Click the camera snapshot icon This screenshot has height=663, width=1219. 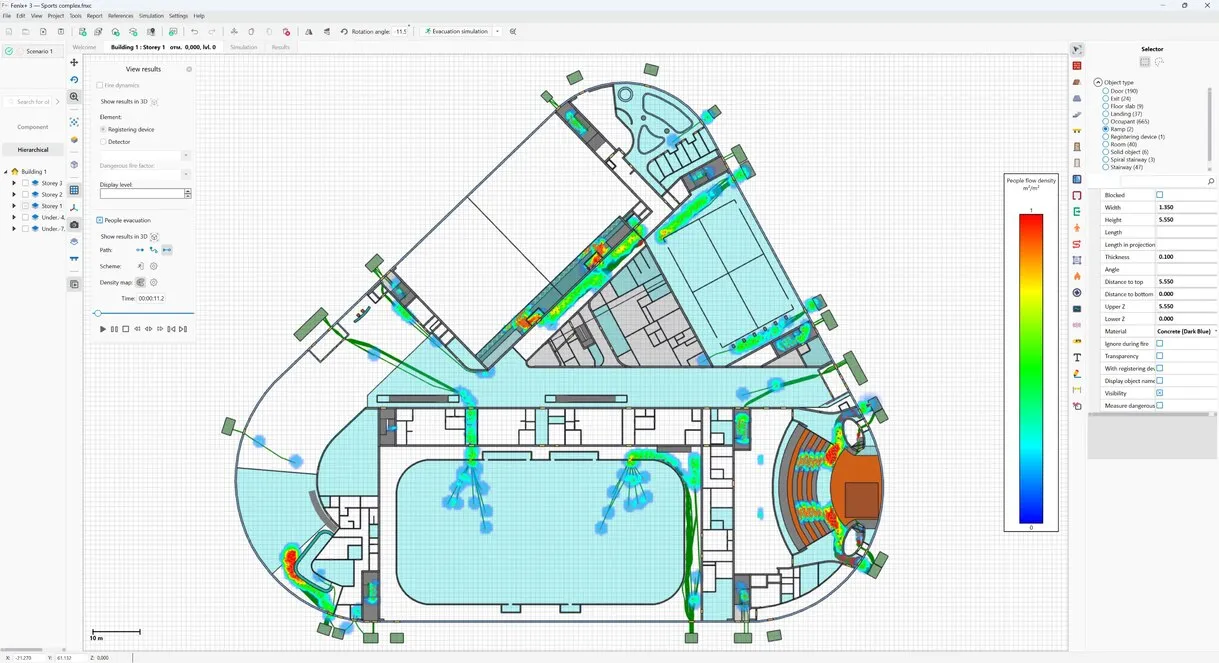[74, 225]
